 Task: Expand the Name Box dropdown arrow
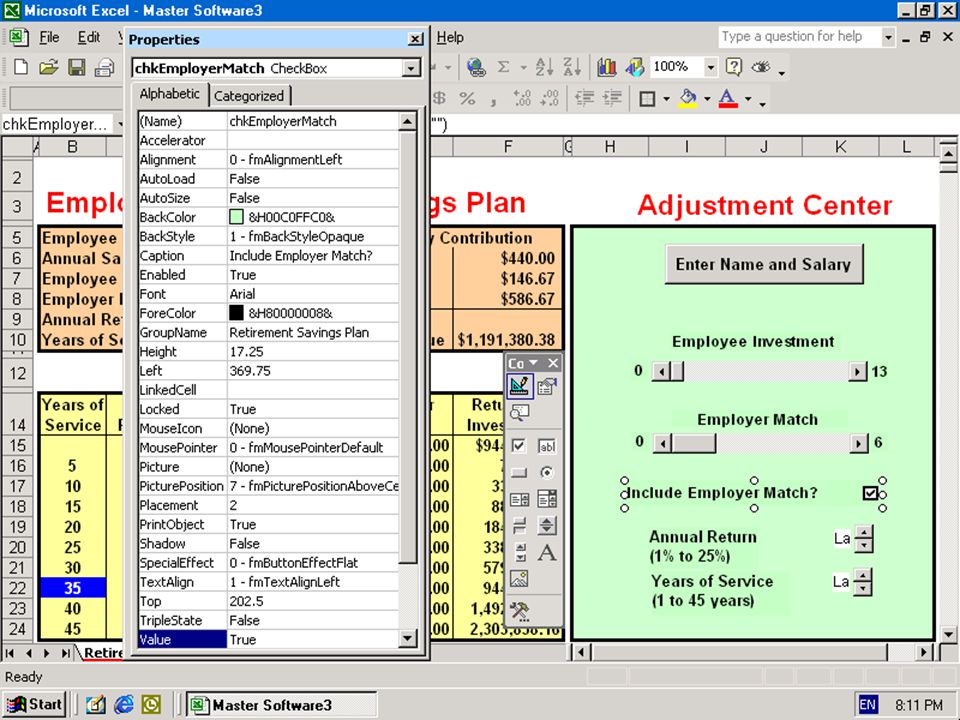click(120, 124)
